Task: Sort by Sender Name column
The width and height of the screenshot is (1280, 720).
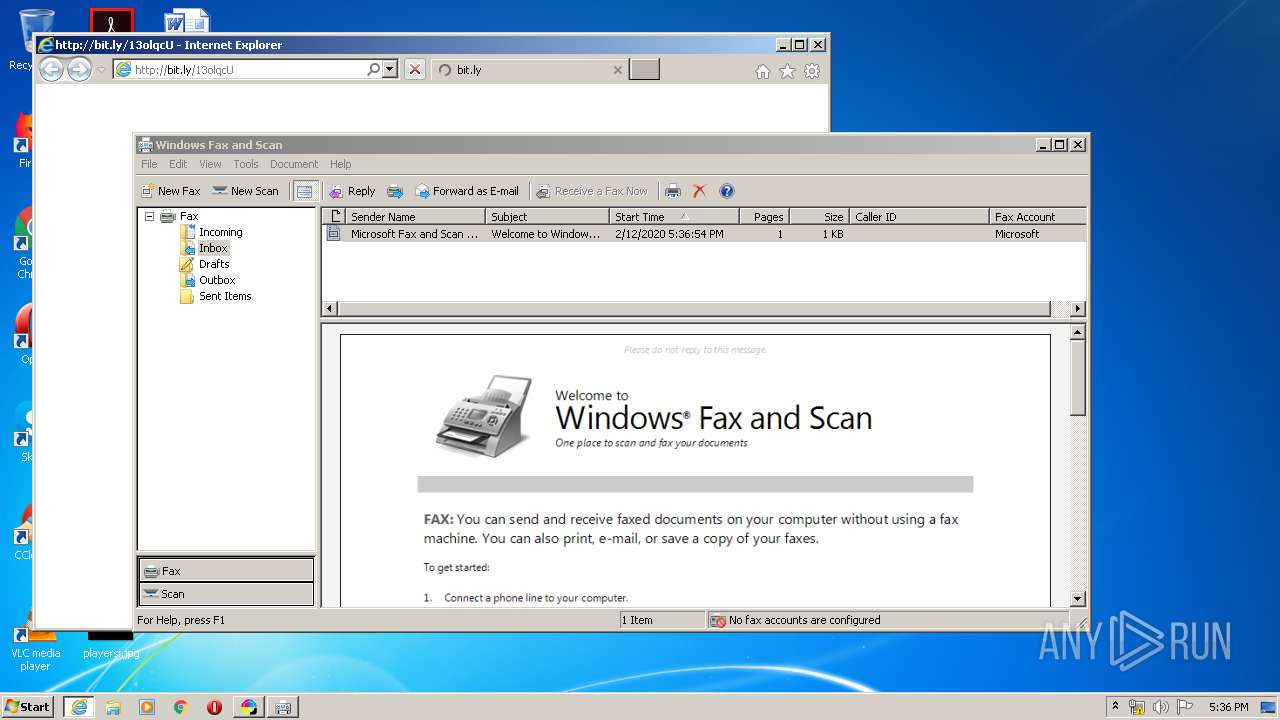Action: tap(415, 216)
